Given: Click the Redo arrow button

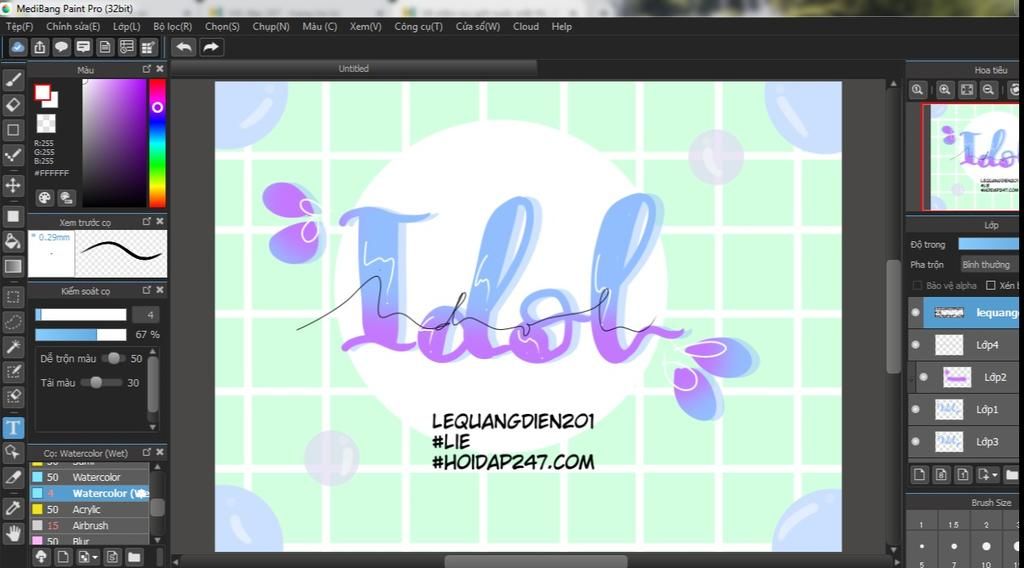Looking at the screenshot, I should [211, 47].
